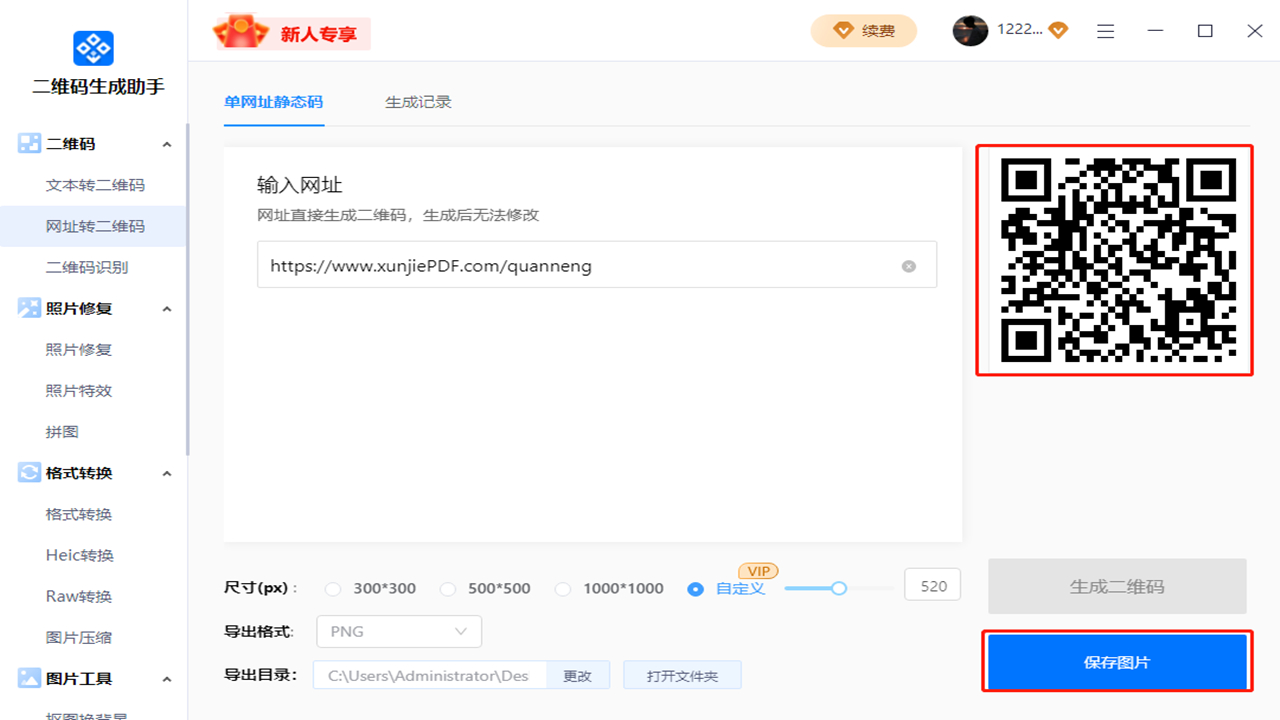Collapse the 格式转换 sidebar section
1280x720 pixels.
[x=167, y=472]
